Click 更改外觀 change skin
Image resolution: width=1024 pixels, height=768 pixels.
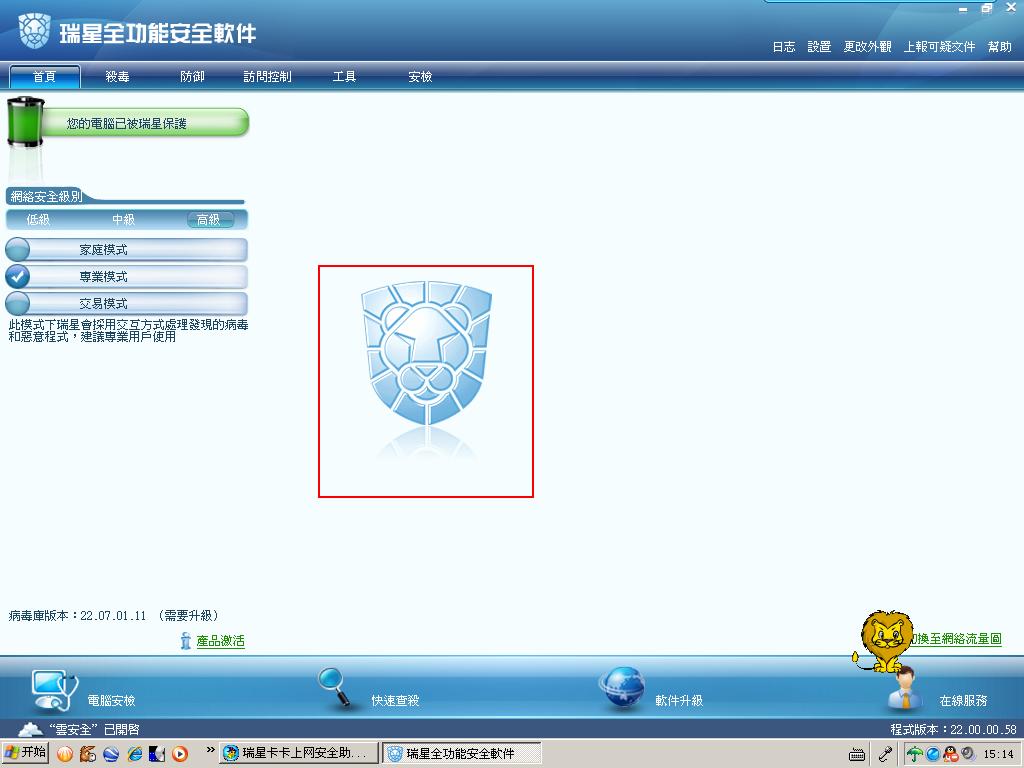point(867,47)
